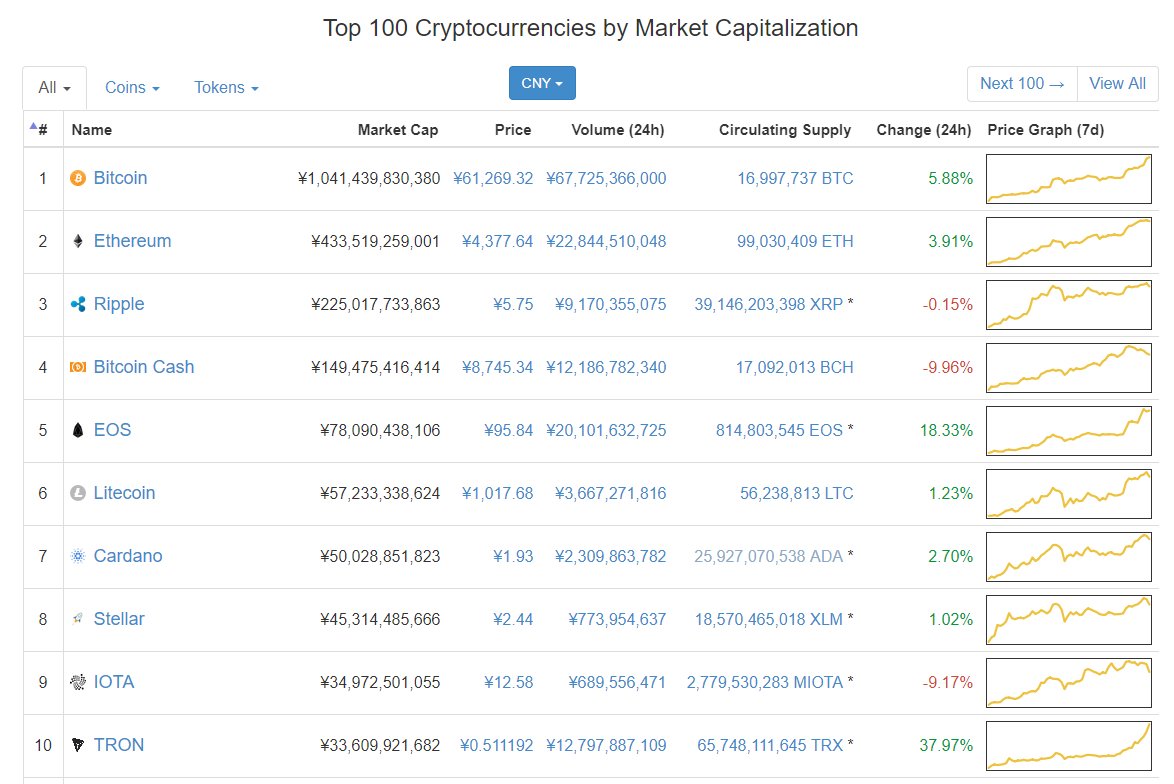Click the Stellar logo icon
Screen dimensions: 1174x784
(77, 619)
